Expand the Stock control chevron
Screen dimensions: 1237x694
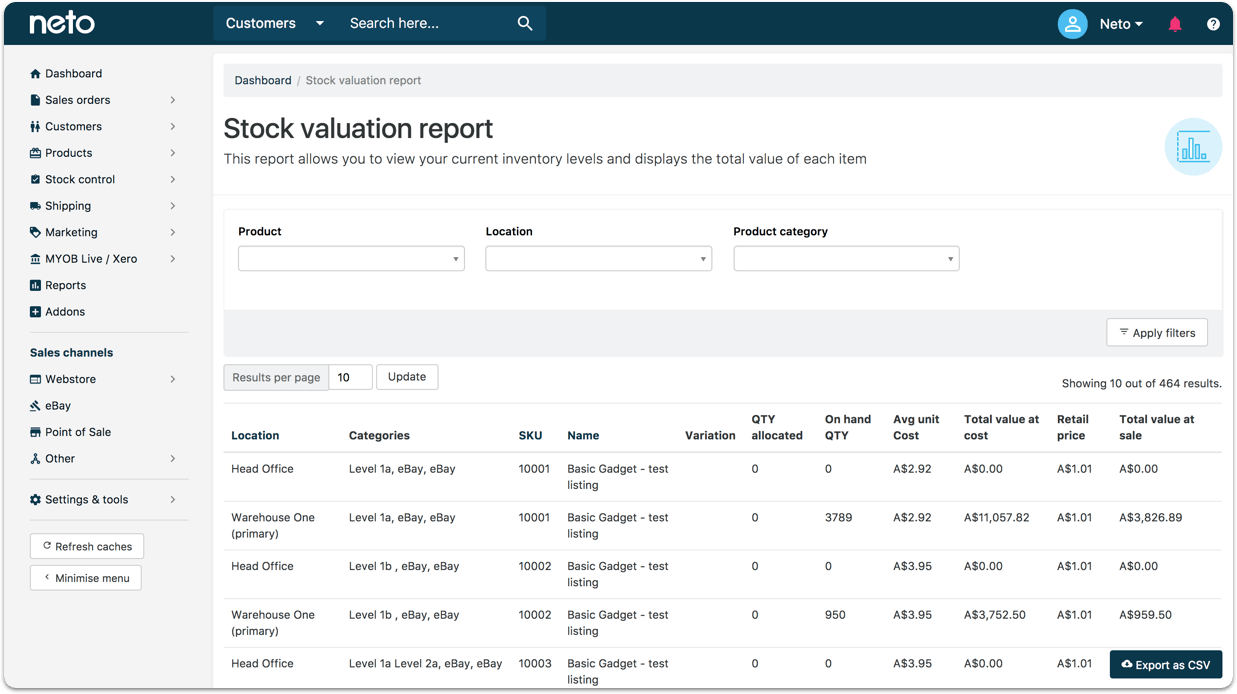173,180
